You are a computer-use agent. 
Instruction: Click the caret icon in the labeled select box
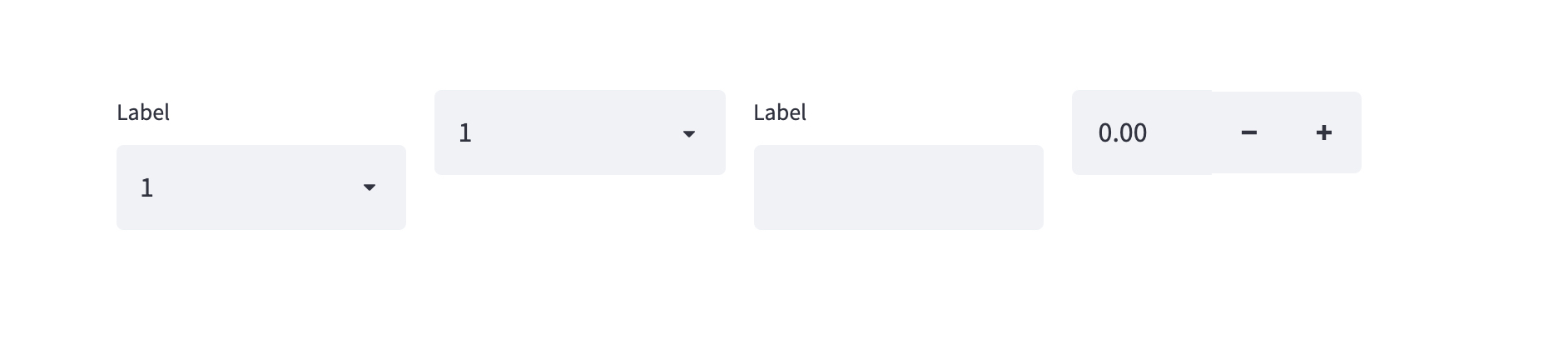370,187
